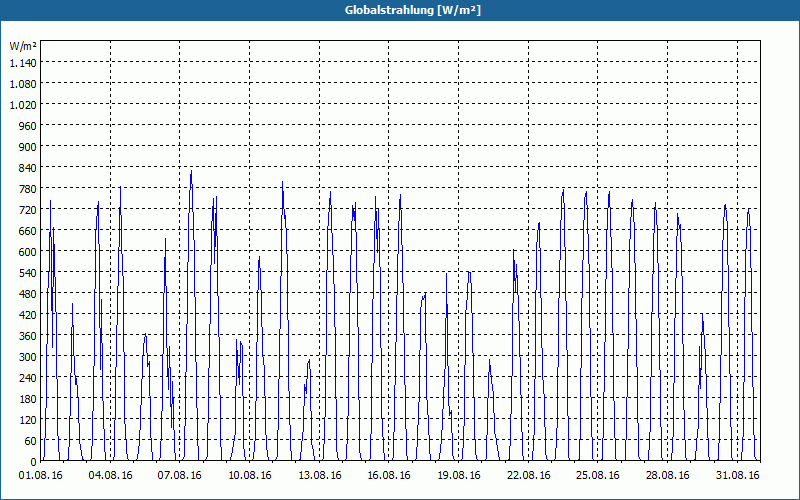Click the 07.08.16 date label
This screenshot has width=800, height=500.
pyautogui.click(x=180, y=476)
